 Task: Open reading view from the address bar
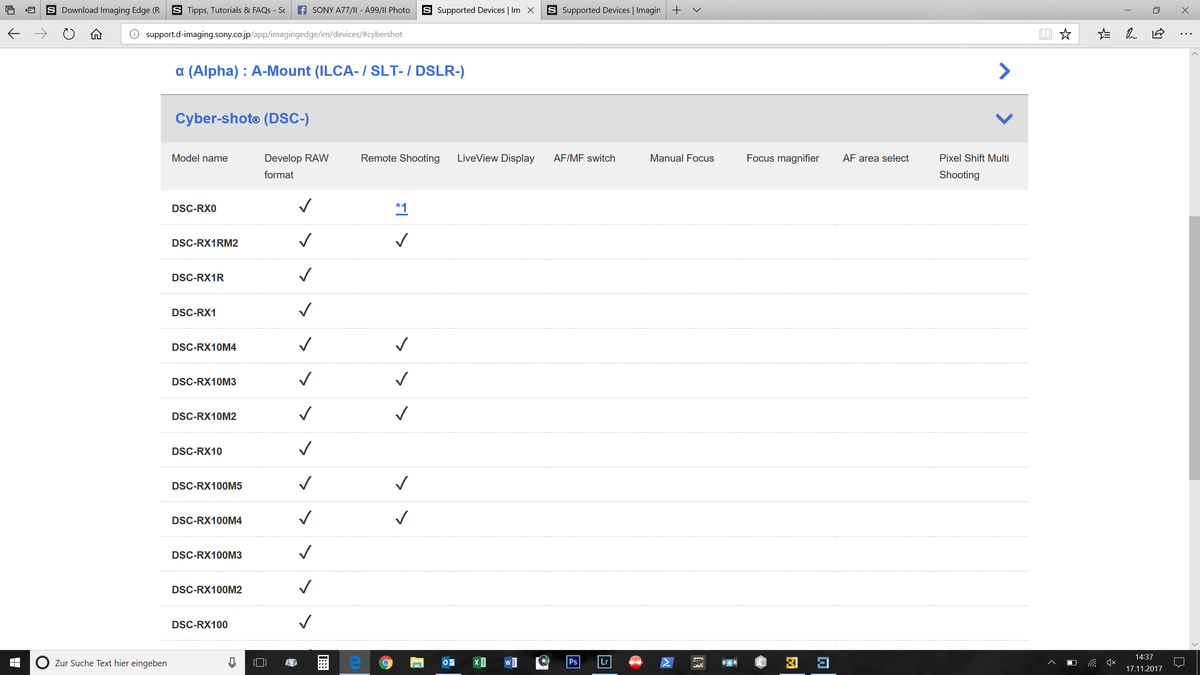tap(1045, 34)
